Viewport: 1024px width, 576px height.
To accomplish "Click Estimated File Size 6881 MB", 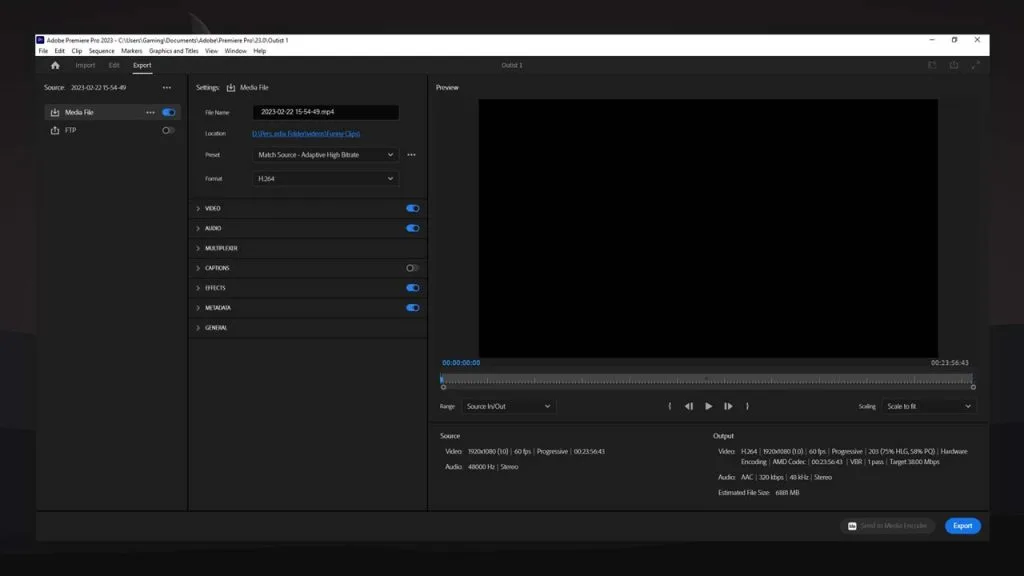I will (758, 493).
